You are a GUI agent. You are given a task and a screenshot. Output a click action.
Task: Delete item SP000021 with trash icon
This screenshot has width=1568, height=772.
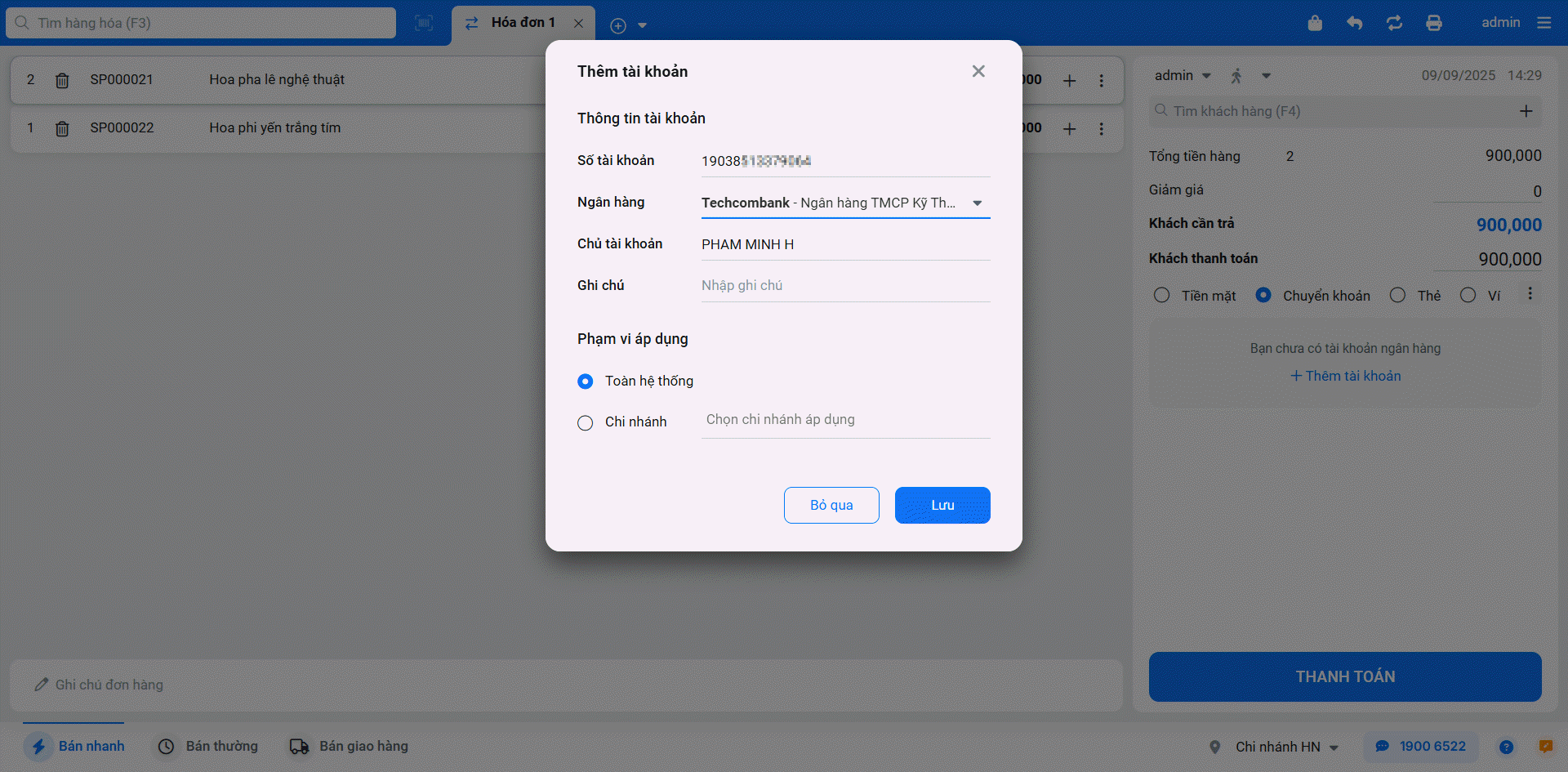[x=62, y=80]
